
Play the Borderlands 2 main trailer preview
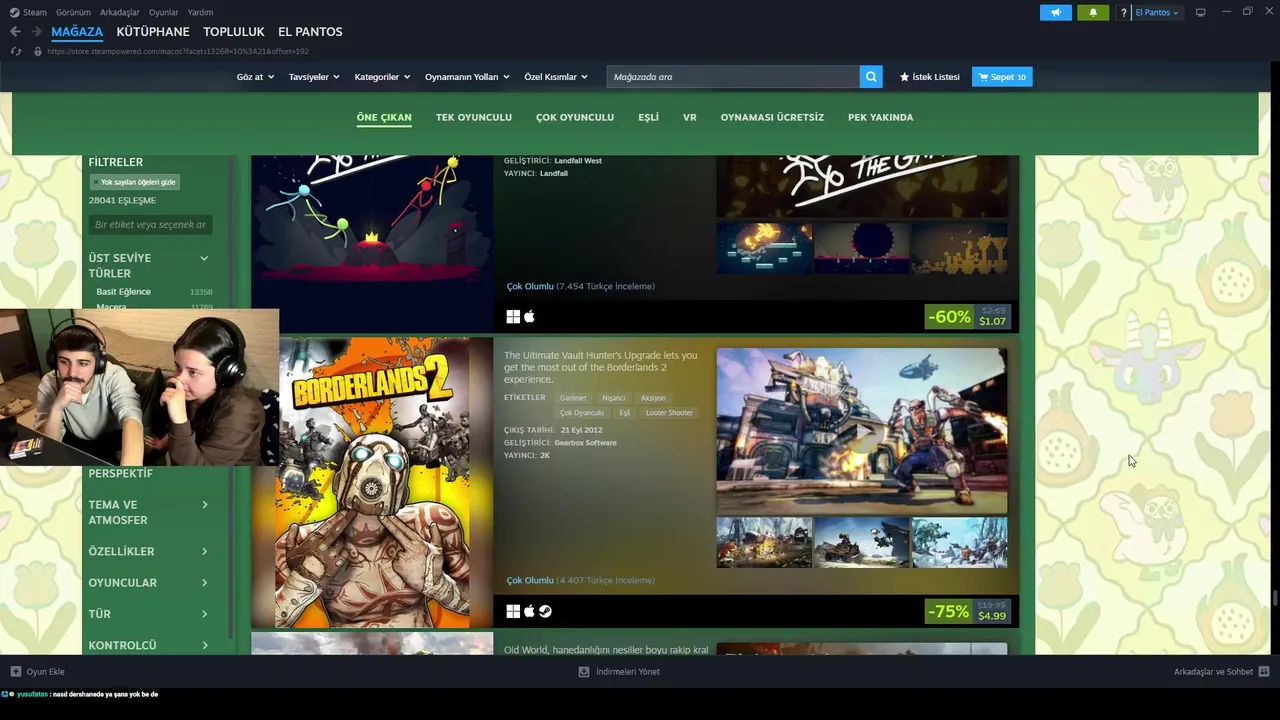862,430
